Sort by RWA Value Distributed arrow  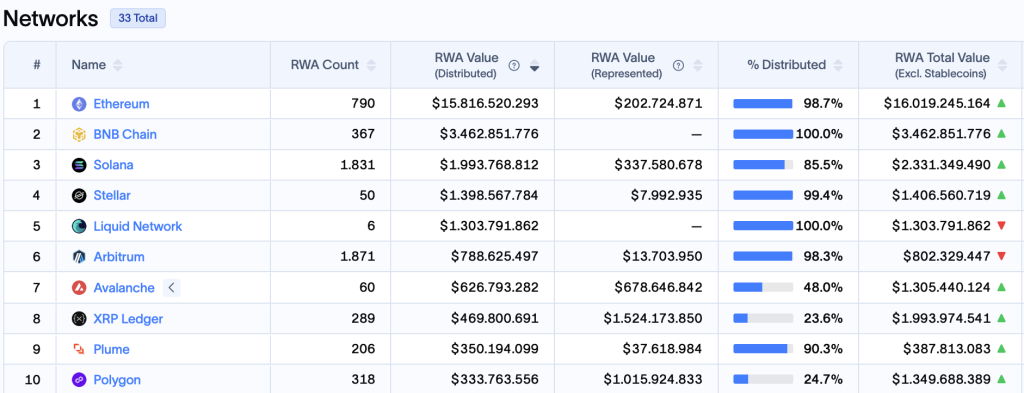pos(534,65)
